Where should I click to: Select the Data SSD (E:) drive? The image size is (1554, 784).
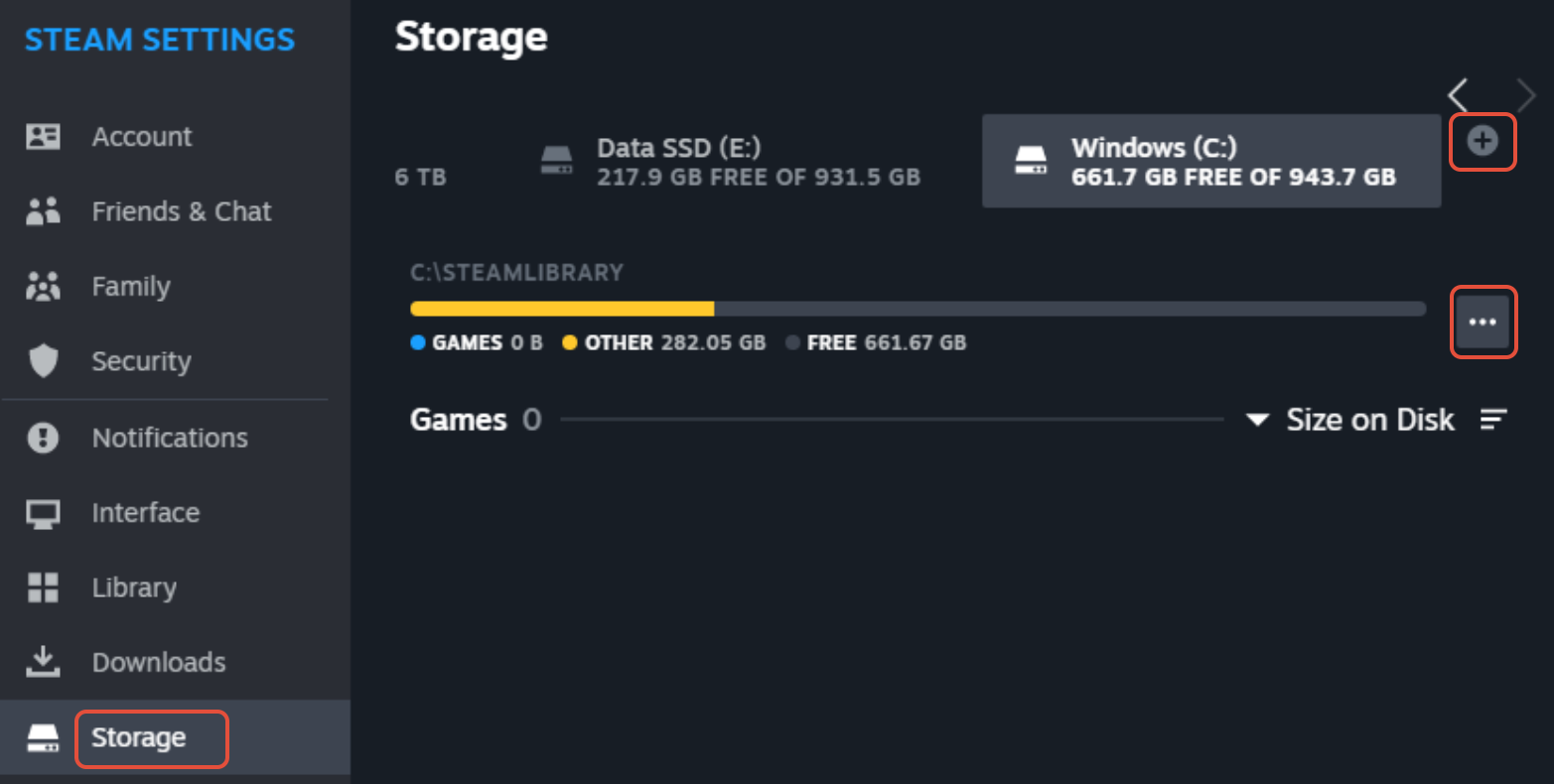point(730,162)
